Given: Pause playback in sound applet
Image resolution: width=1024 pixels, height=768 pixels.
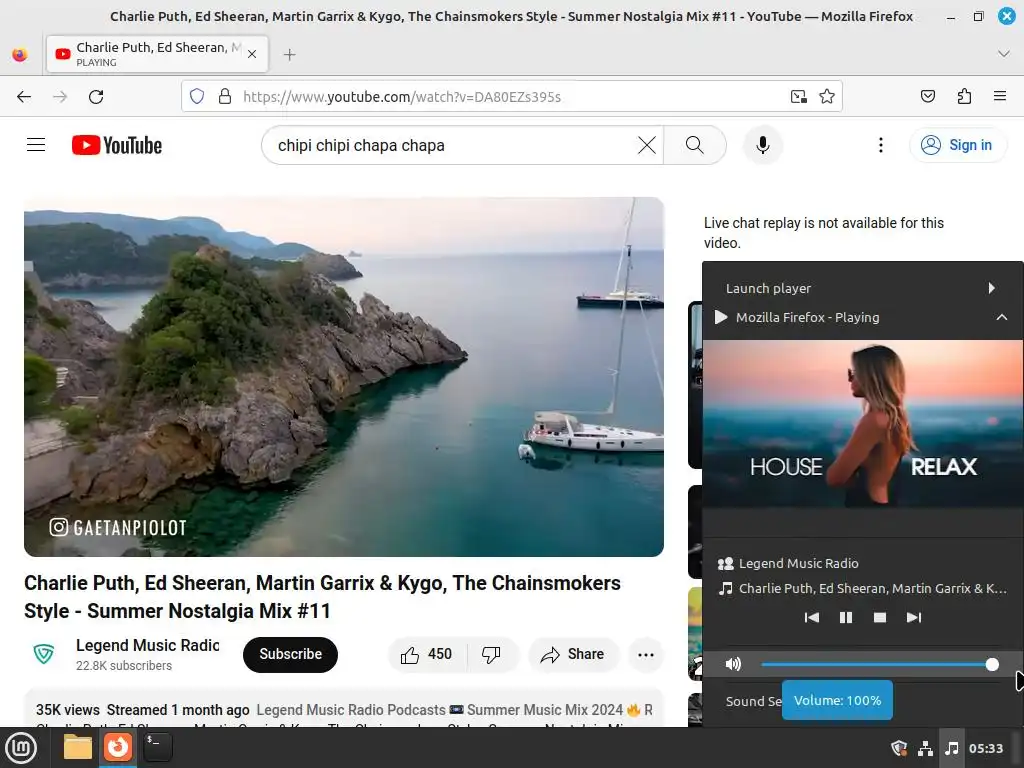Looking at the screenshot, I should (846, 617).
